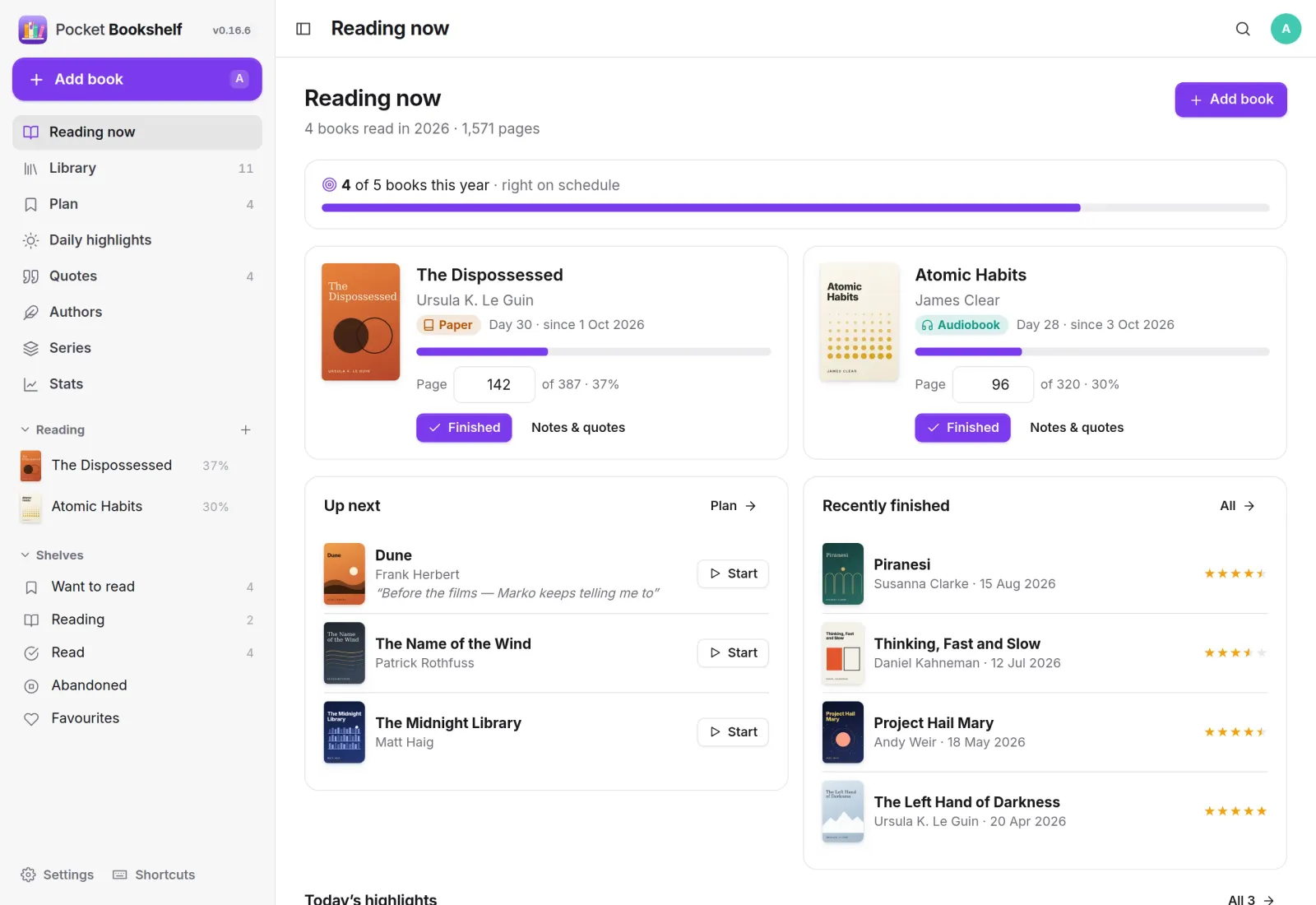Screen dimensions: 1316x905
Task: Open Piranesi in Recently finished
Action: tap(1045, 574)
